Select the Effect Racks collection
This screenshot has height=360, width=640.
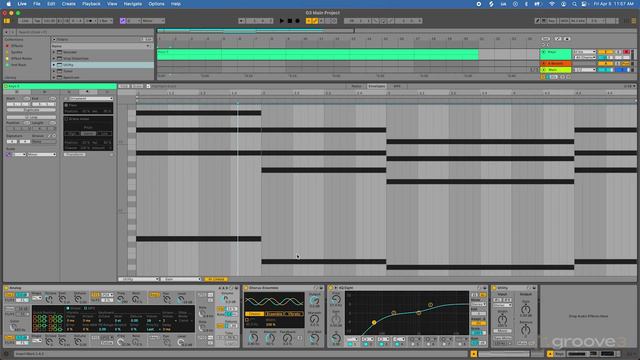click(20, 58)
